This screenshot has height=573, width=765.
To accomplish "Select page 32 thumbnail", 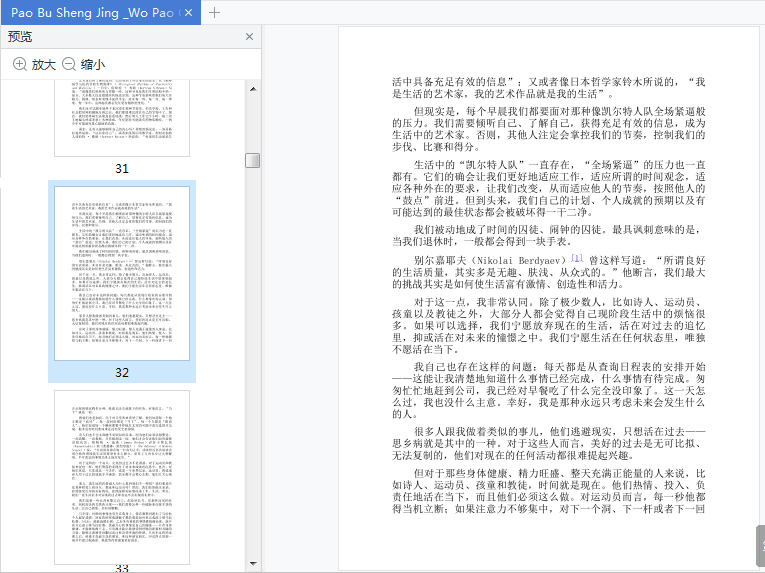I will [122, 273].
